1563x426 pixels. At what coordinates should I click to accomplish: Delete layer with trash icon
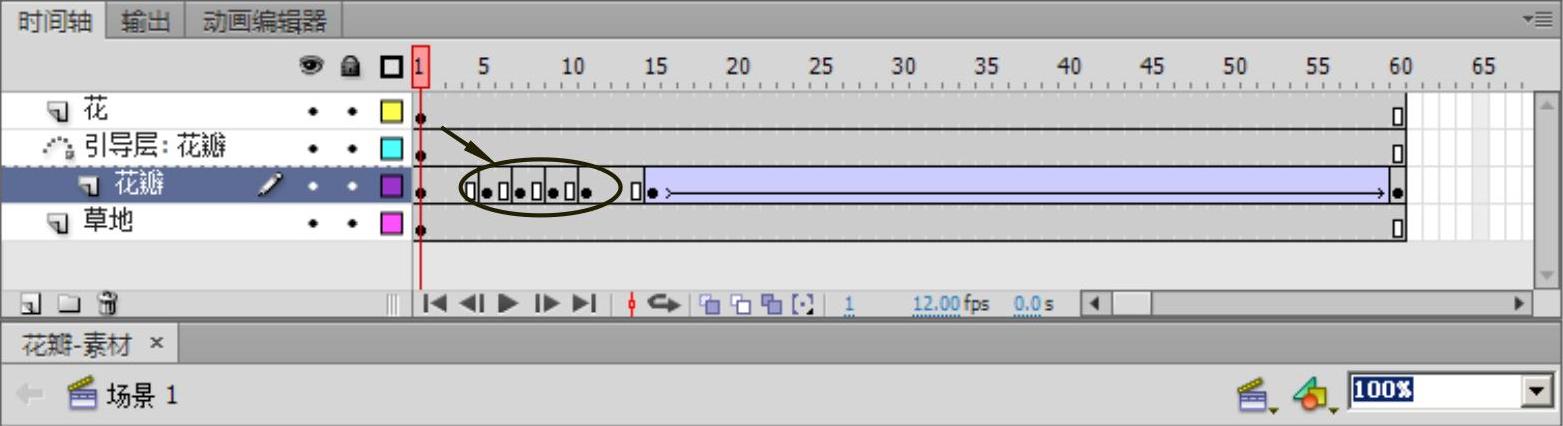[107, 302]
